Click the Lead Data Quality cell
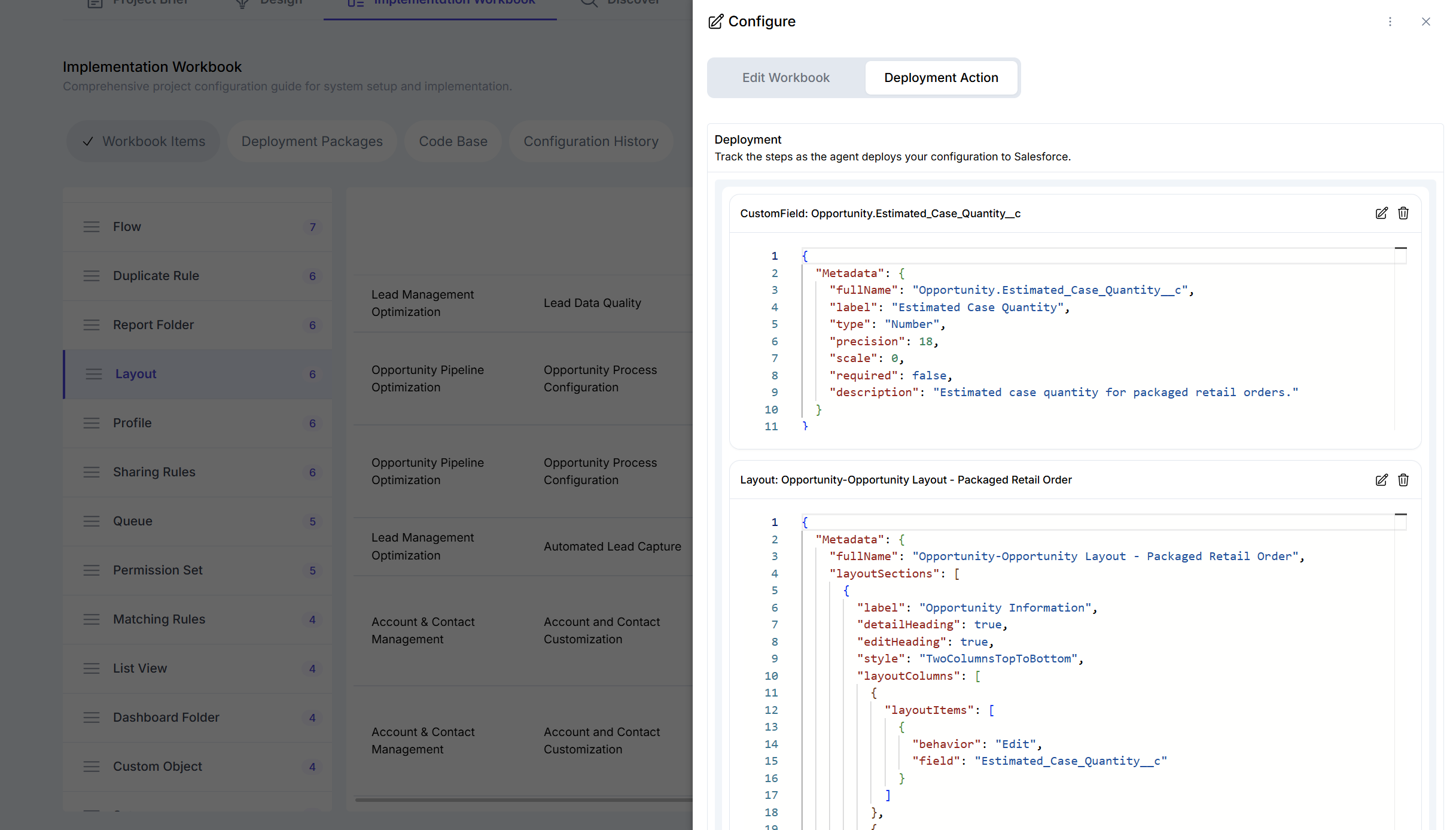 click(592, 303)
